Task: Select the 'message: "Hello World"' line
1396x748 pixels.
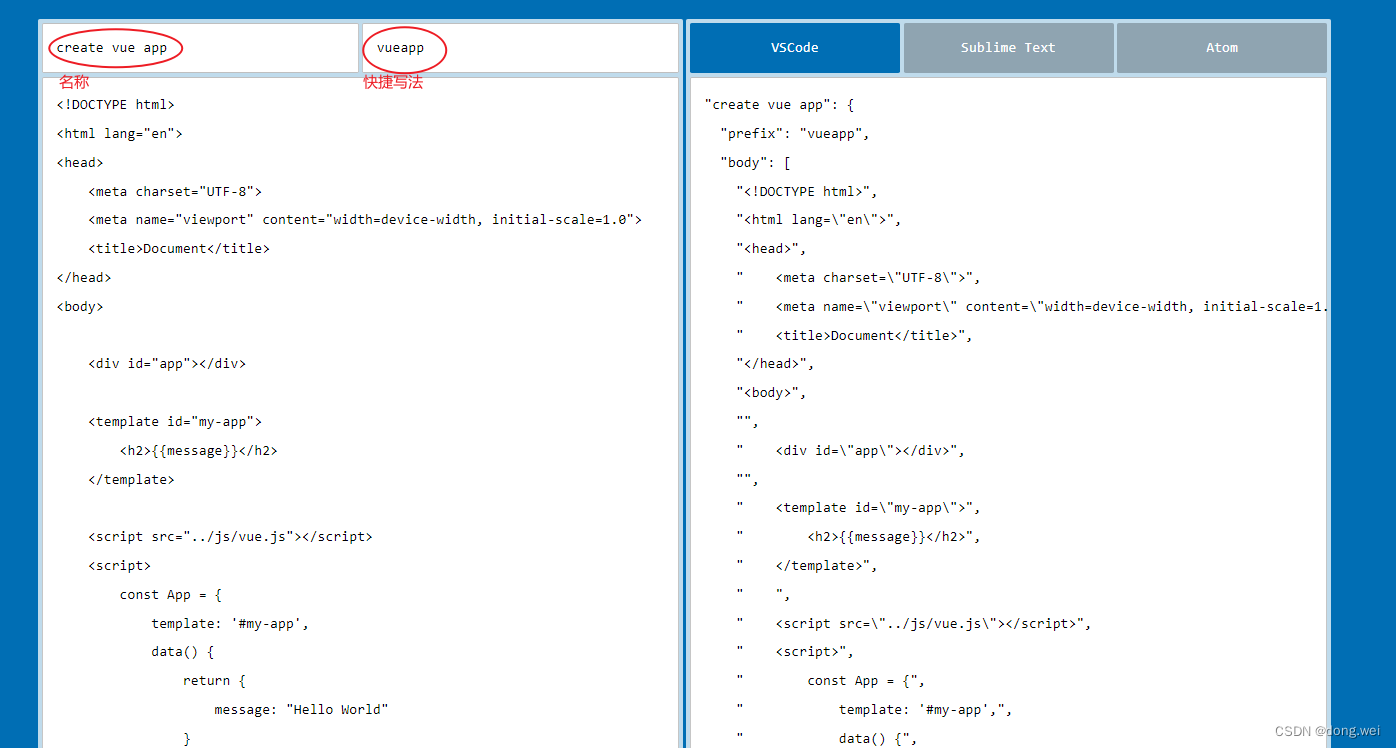Action: [x=300, y=709]
